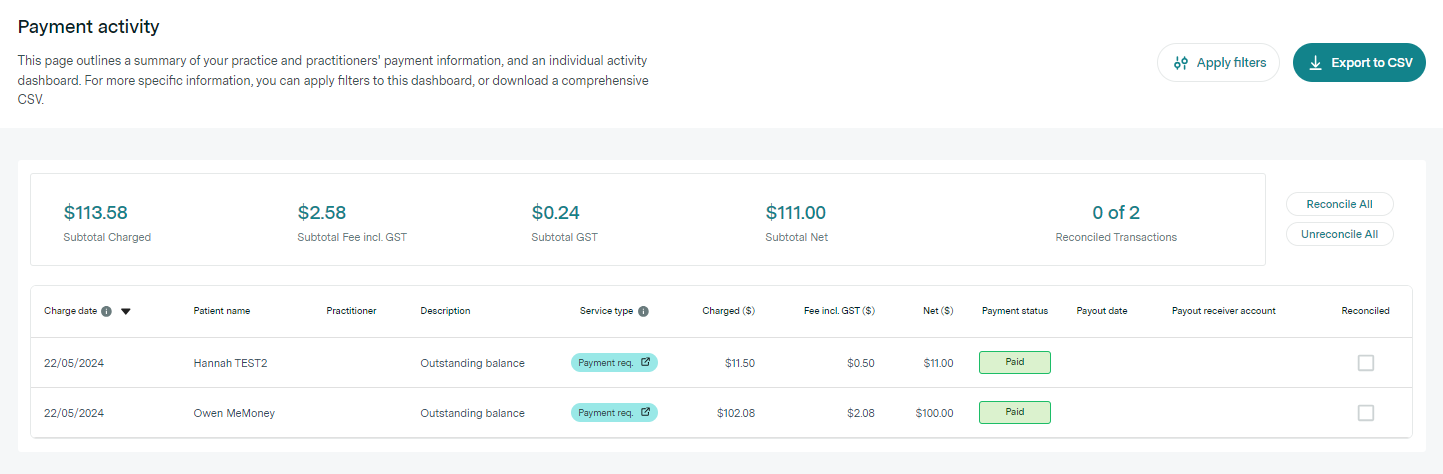Sort by Charge date using the down arrow
Image resolution: width=1443 pixels, height=474 pixels.
[x=126, y=311]
